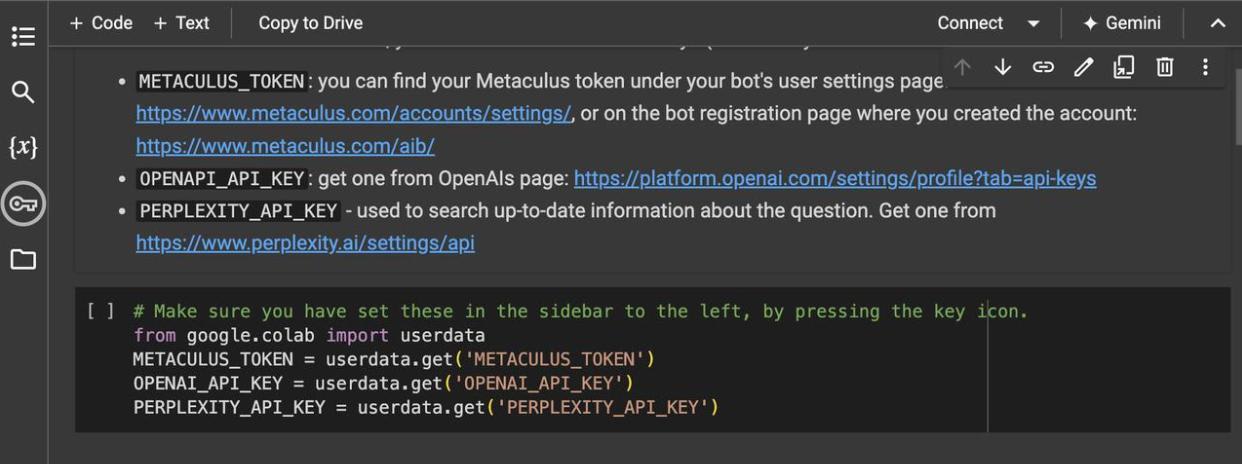Add a new Text cell
Image resolution: width=1242 pixels, height=464 pixels.
pos(182,23)
